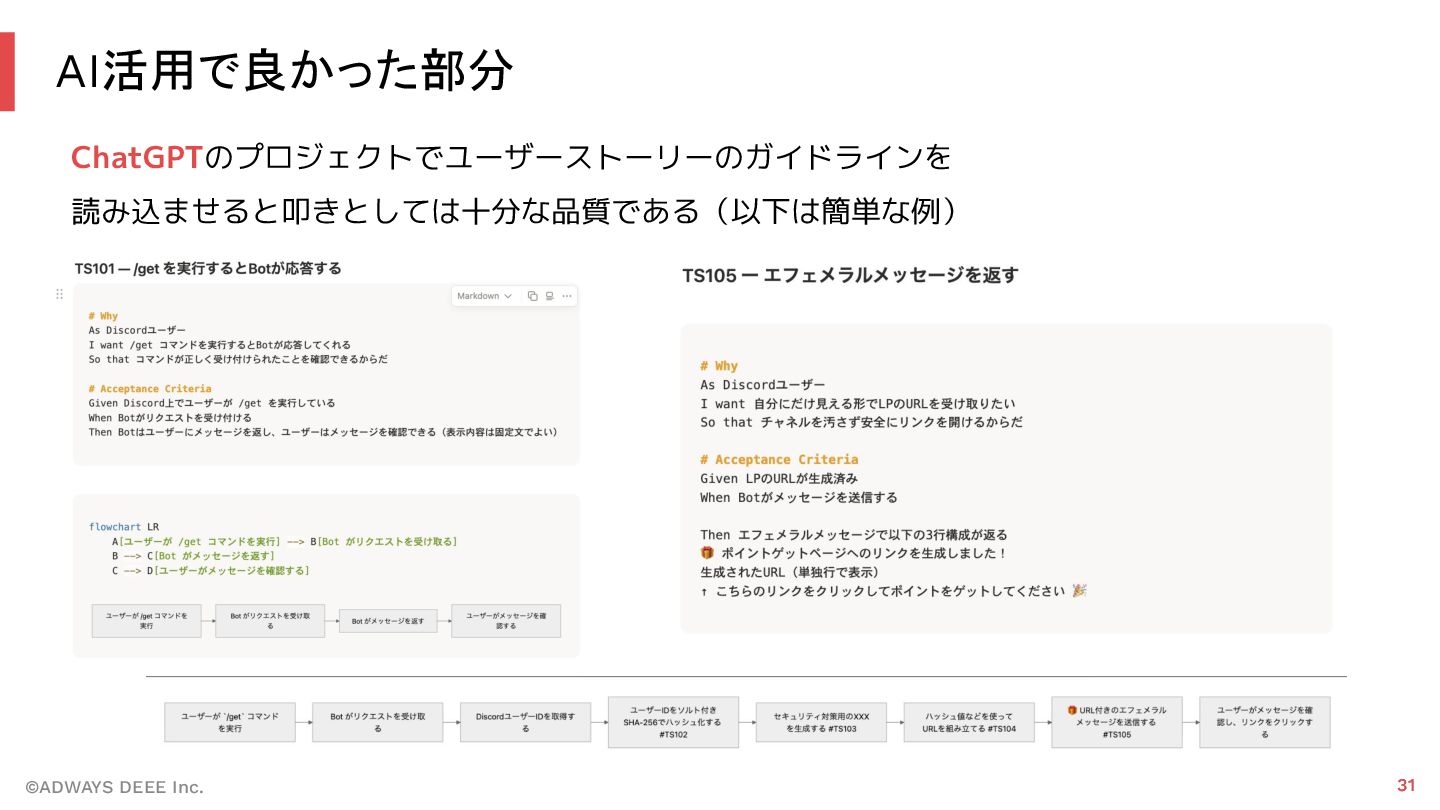Screen dimensions: 1440x810
Task: Click small diagram node 'Bot がメッセージを返す'
Action: 388,621
